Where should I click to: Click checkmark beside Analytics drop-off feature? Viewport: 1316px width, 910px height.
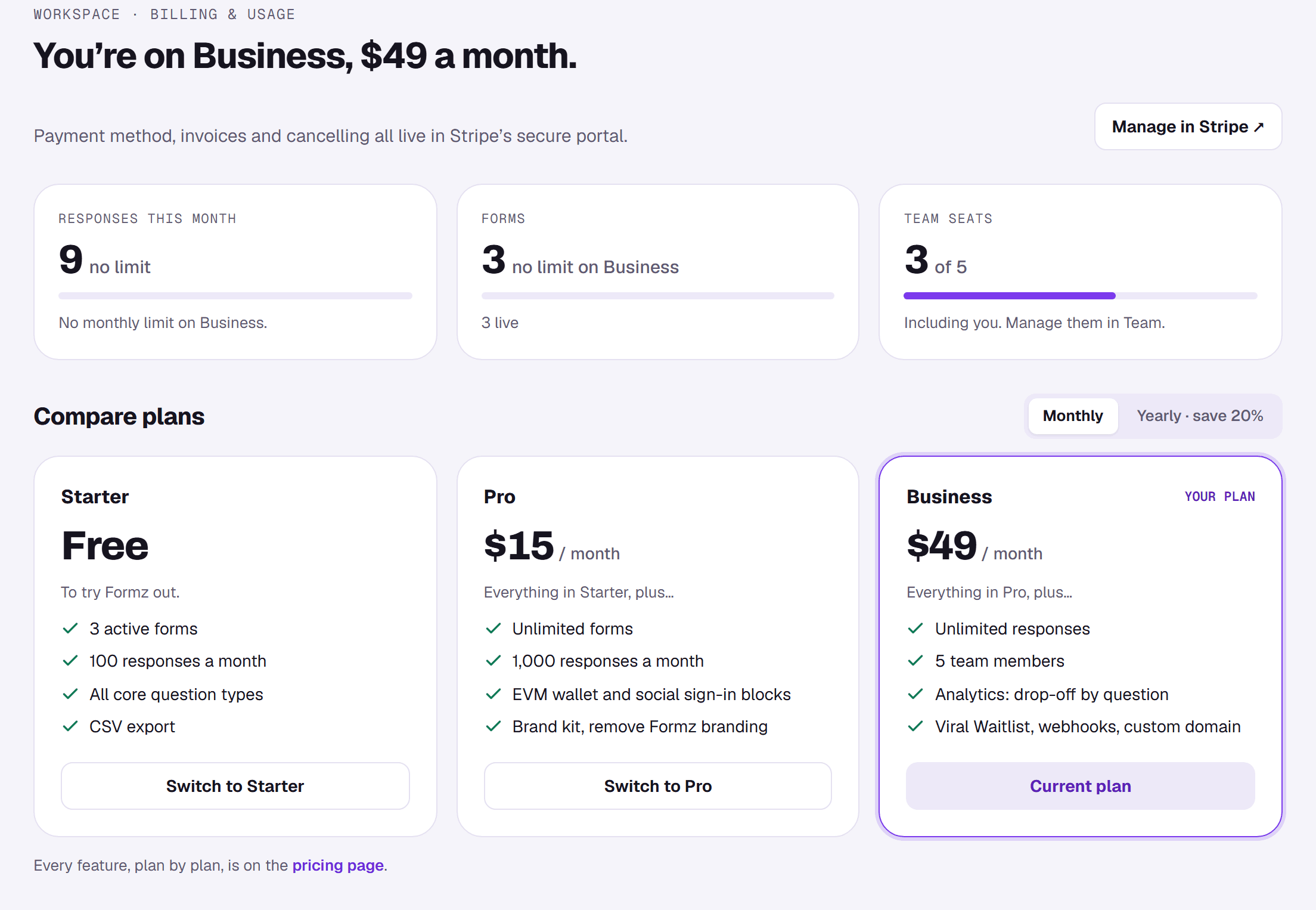point(915,694)
